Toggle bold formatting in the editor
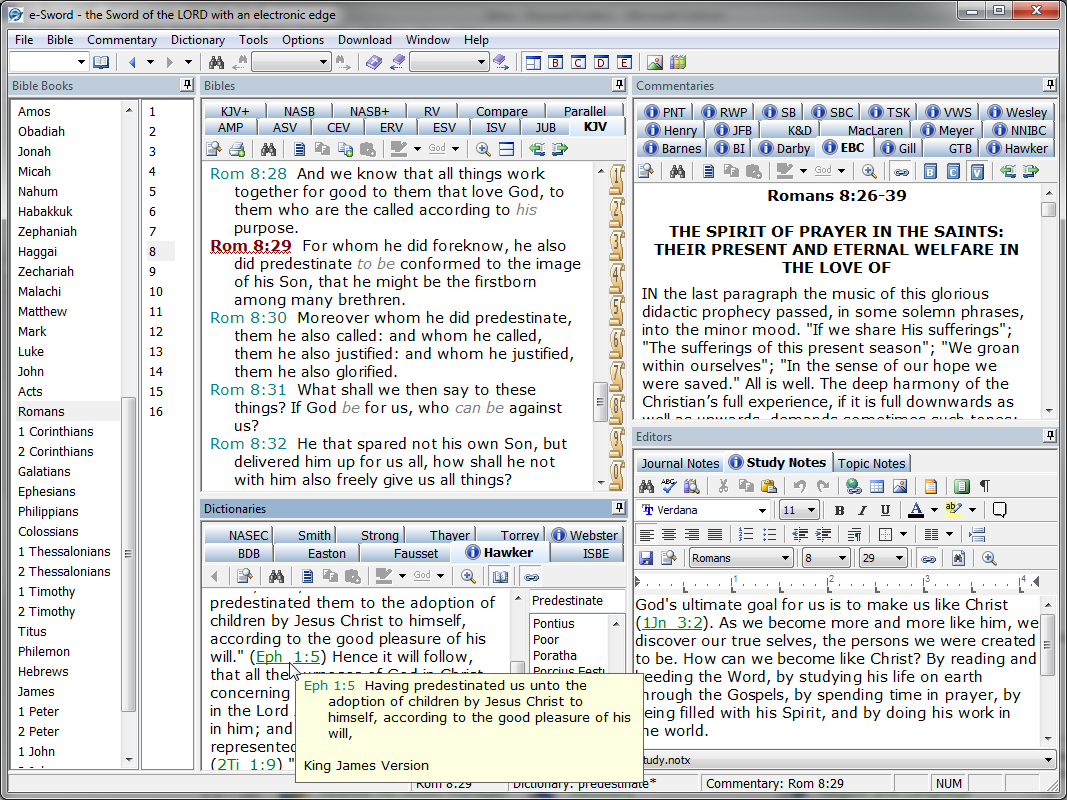 839,511
